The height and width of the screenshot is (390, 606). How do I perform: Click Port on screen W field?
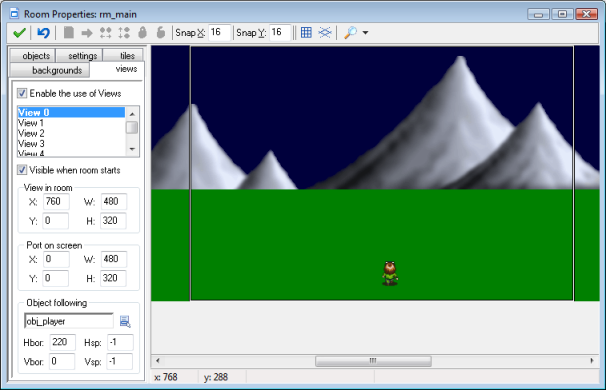114,259
